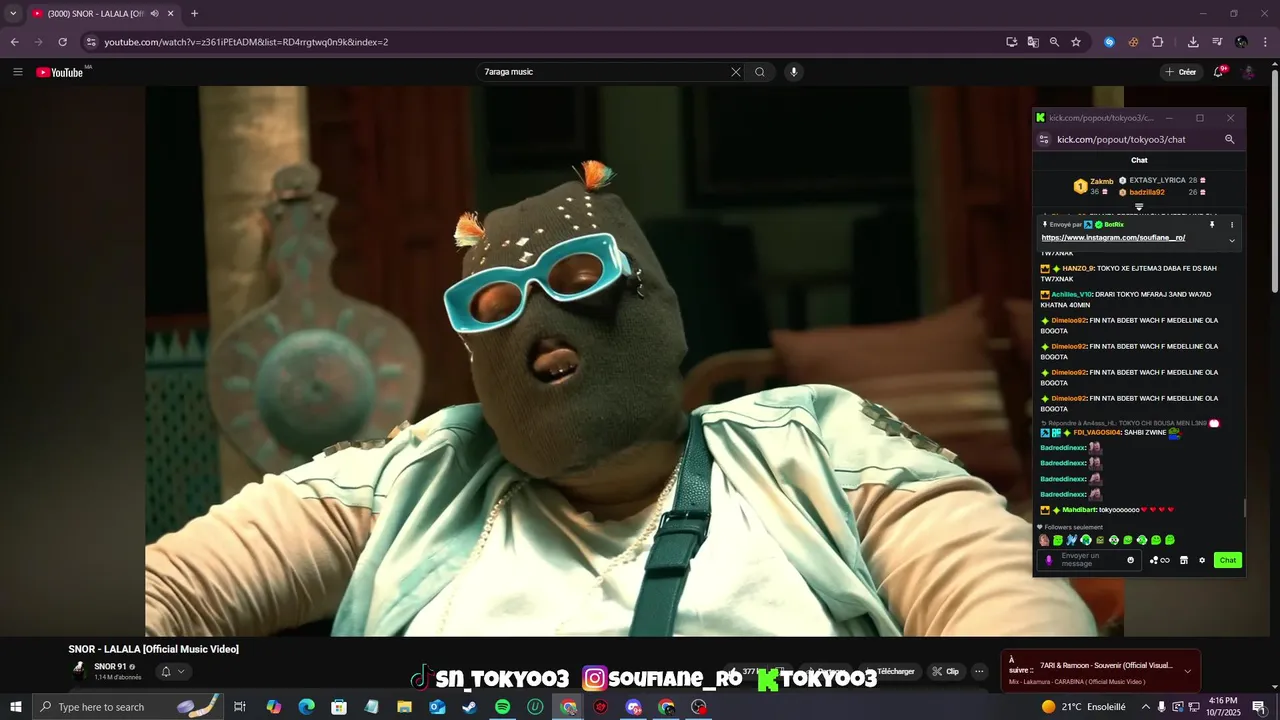
Task: Install app icon in address bar
Action: [1012, 42]
